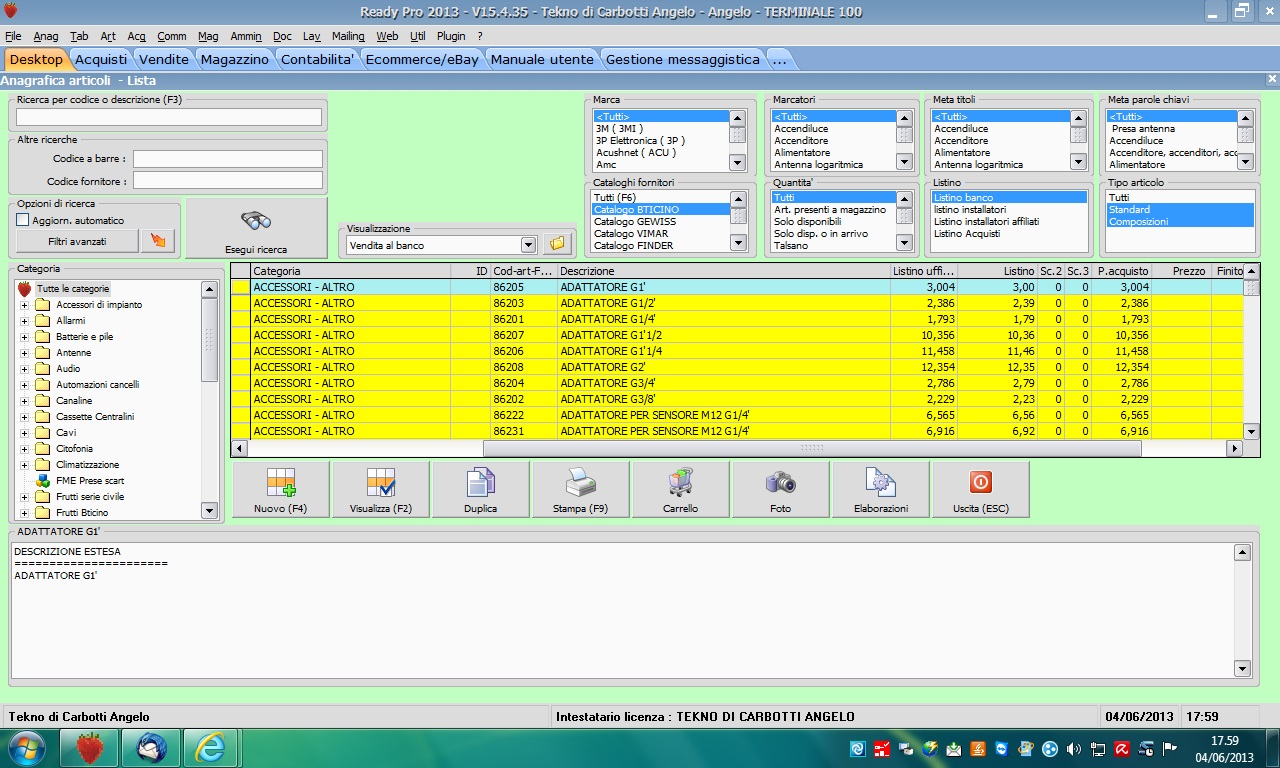The image size is (1280, 768).
Task: Click the Filtri avanzati button
Action: (x=77, y=241)
